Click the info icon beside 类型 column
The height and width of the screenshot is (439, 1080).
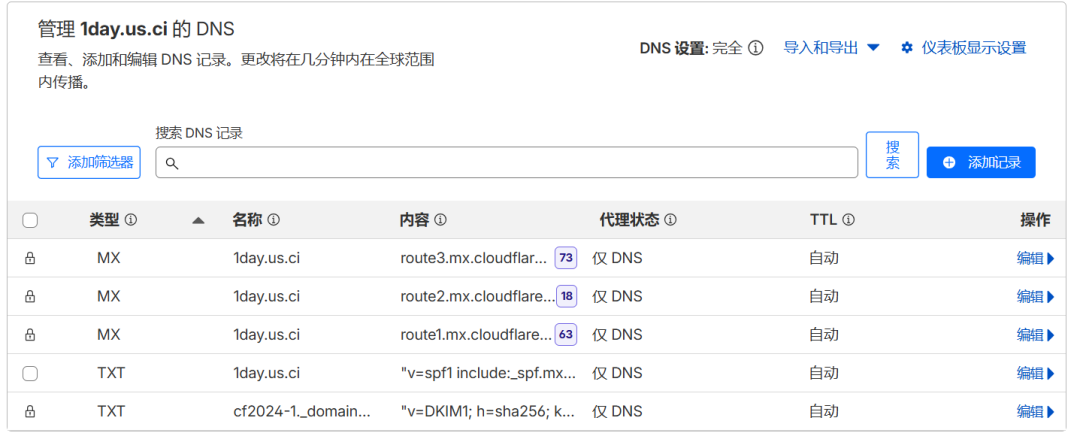coord(131,220)
